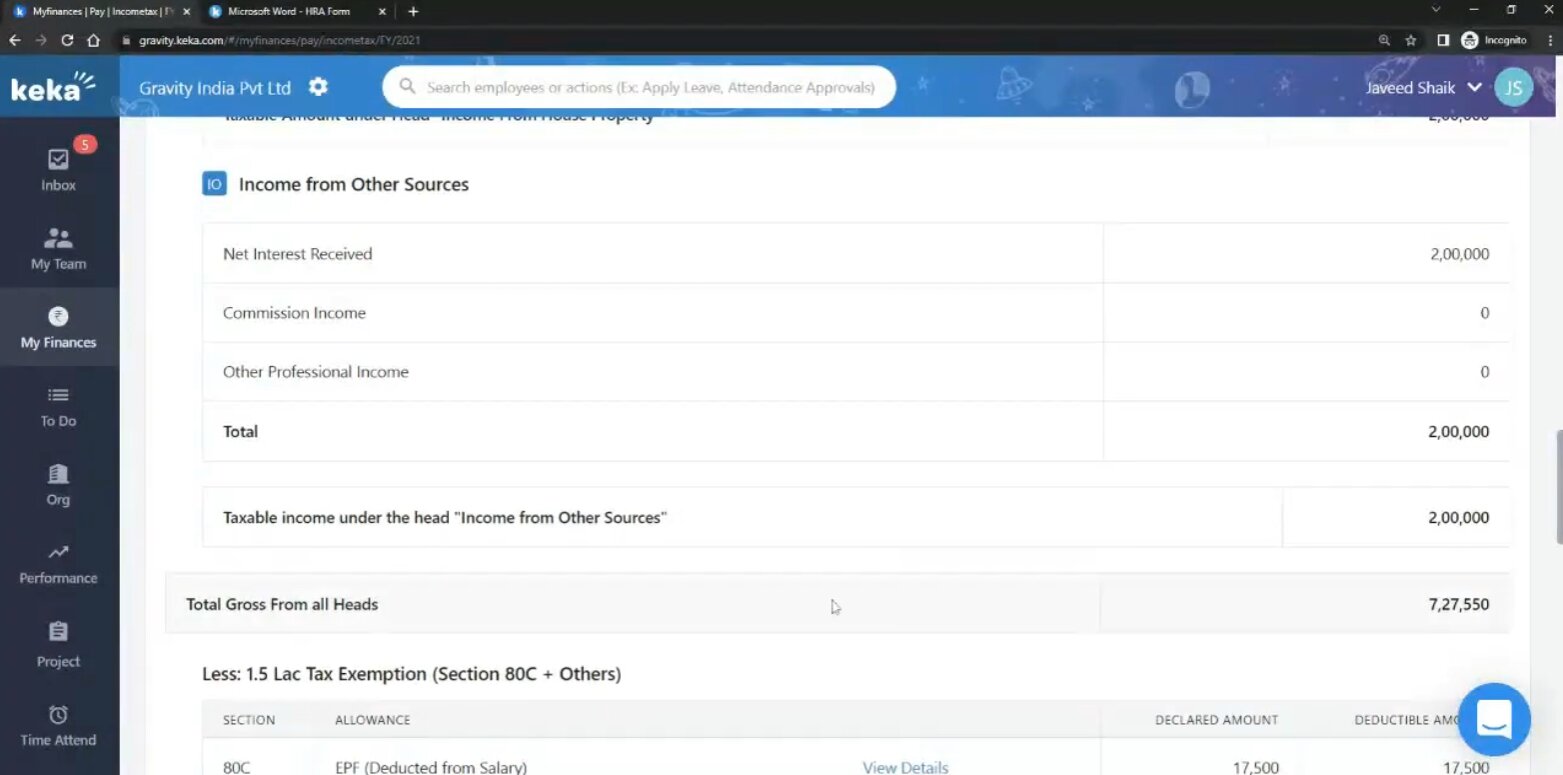Open Time Attend in sidebar

58,726
